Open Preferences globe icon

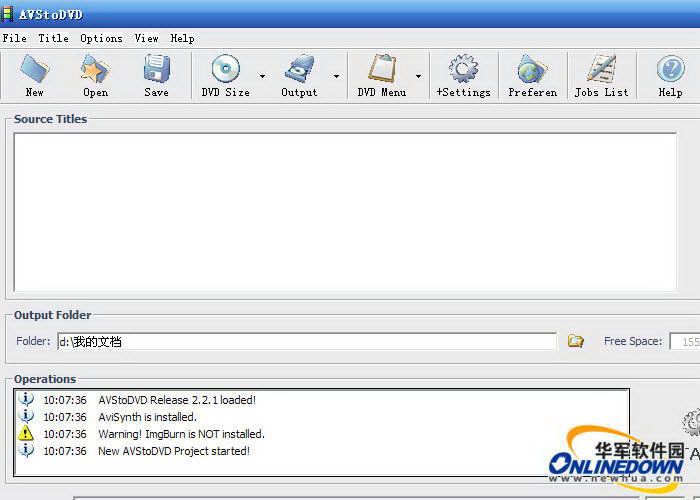532,69
